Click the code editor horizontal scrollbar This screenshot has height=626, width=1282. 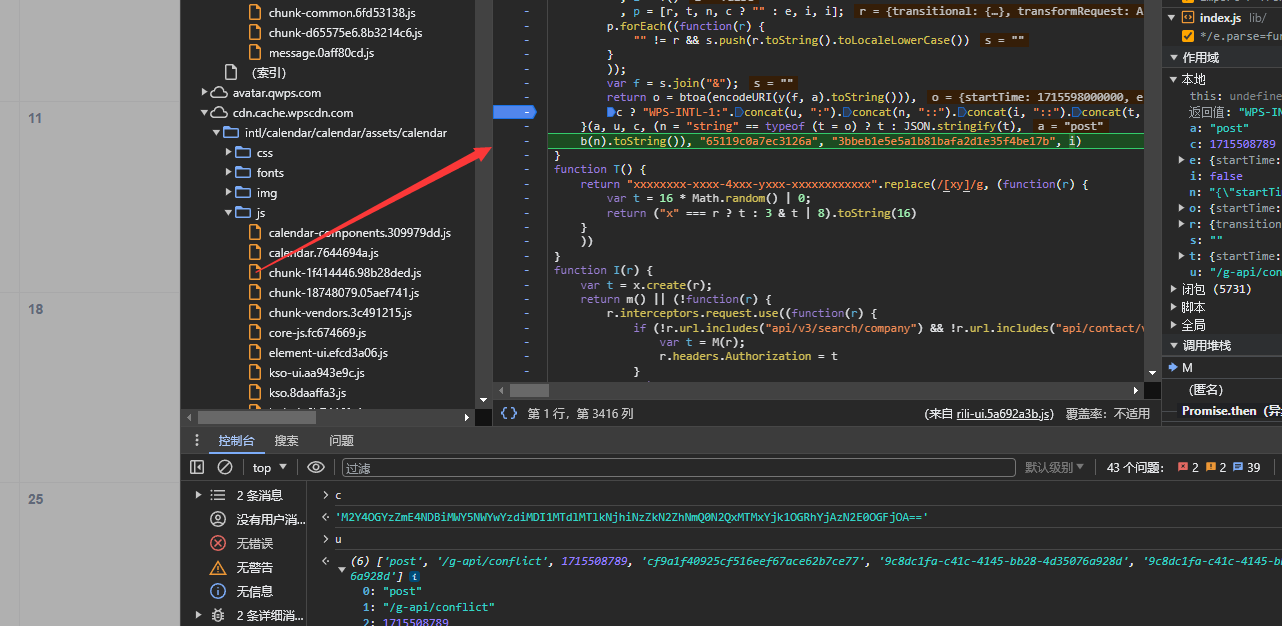coord(529,390)
